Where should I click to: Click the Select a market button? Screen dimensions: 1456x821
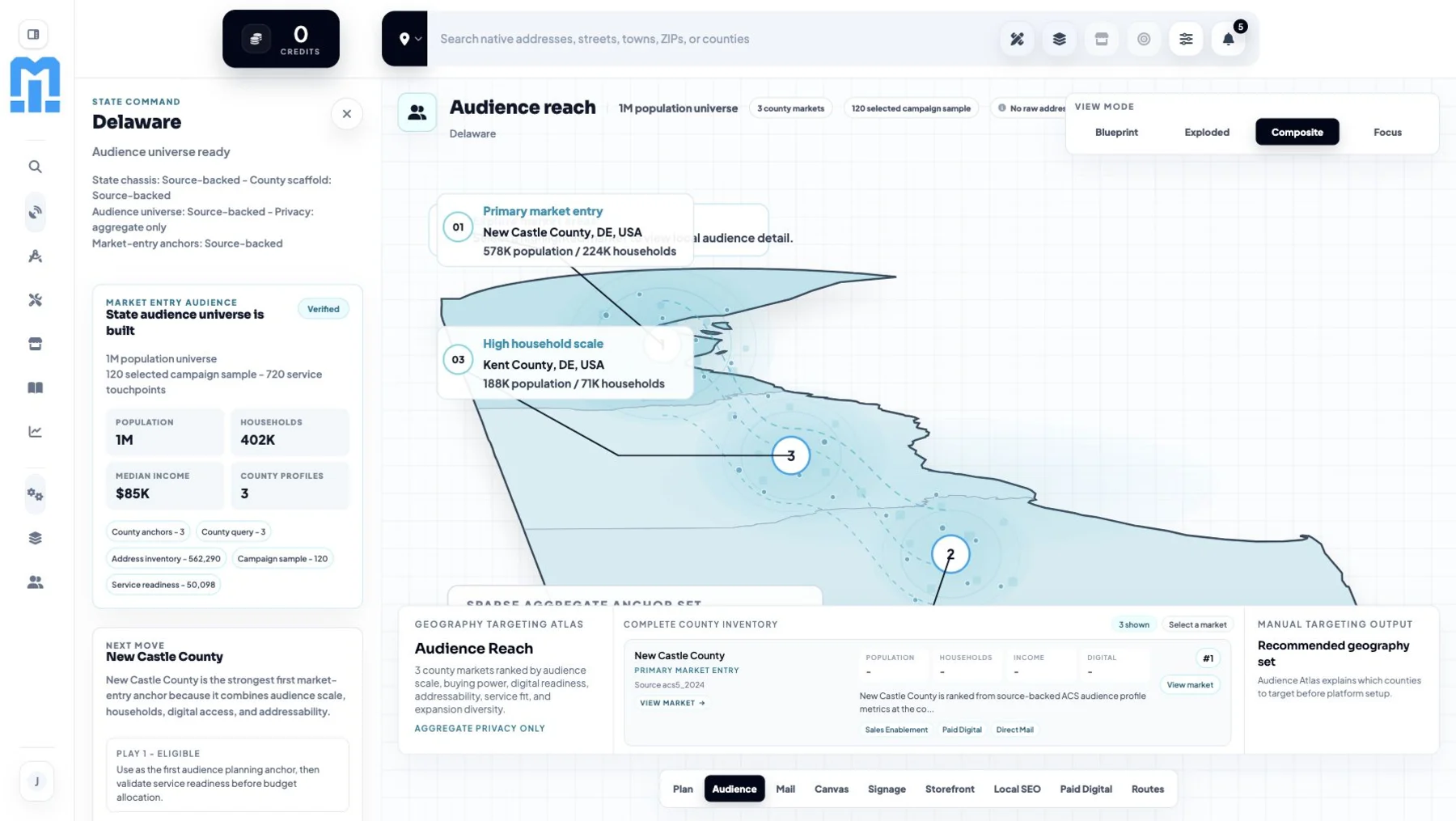[1197, 624]
